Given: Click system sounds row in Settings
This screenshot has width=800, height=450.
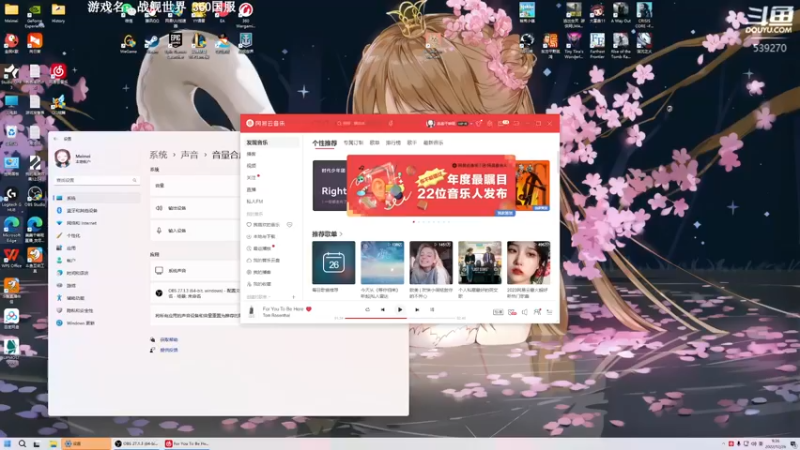Looking at the screenshot, I should 196,270.
